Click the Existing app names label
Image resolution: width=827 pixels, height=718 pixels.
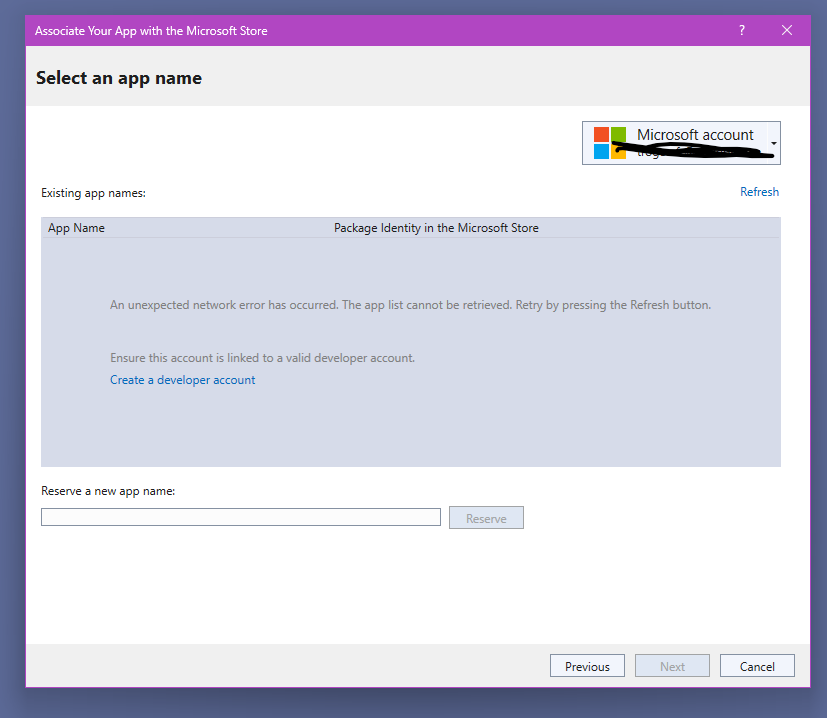point(93,193)
